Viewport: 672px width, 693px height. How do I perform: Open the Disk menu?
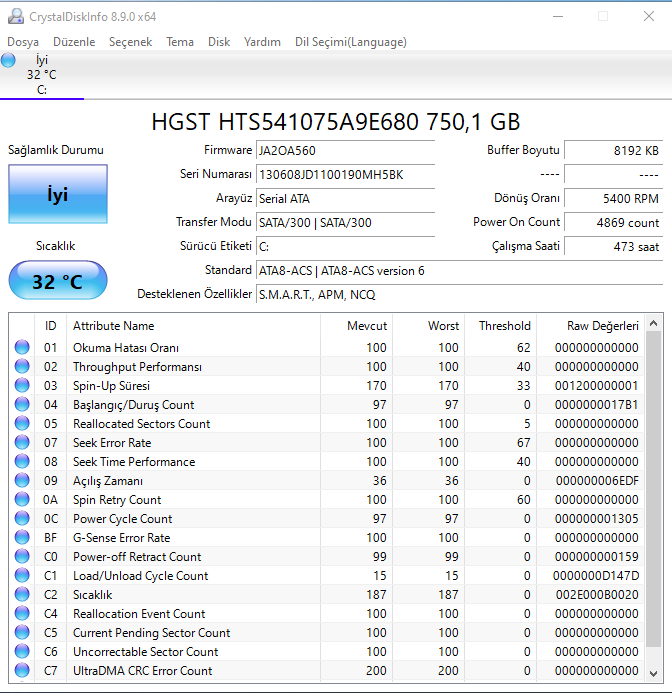pyautogui.click(x=219, y=42)
